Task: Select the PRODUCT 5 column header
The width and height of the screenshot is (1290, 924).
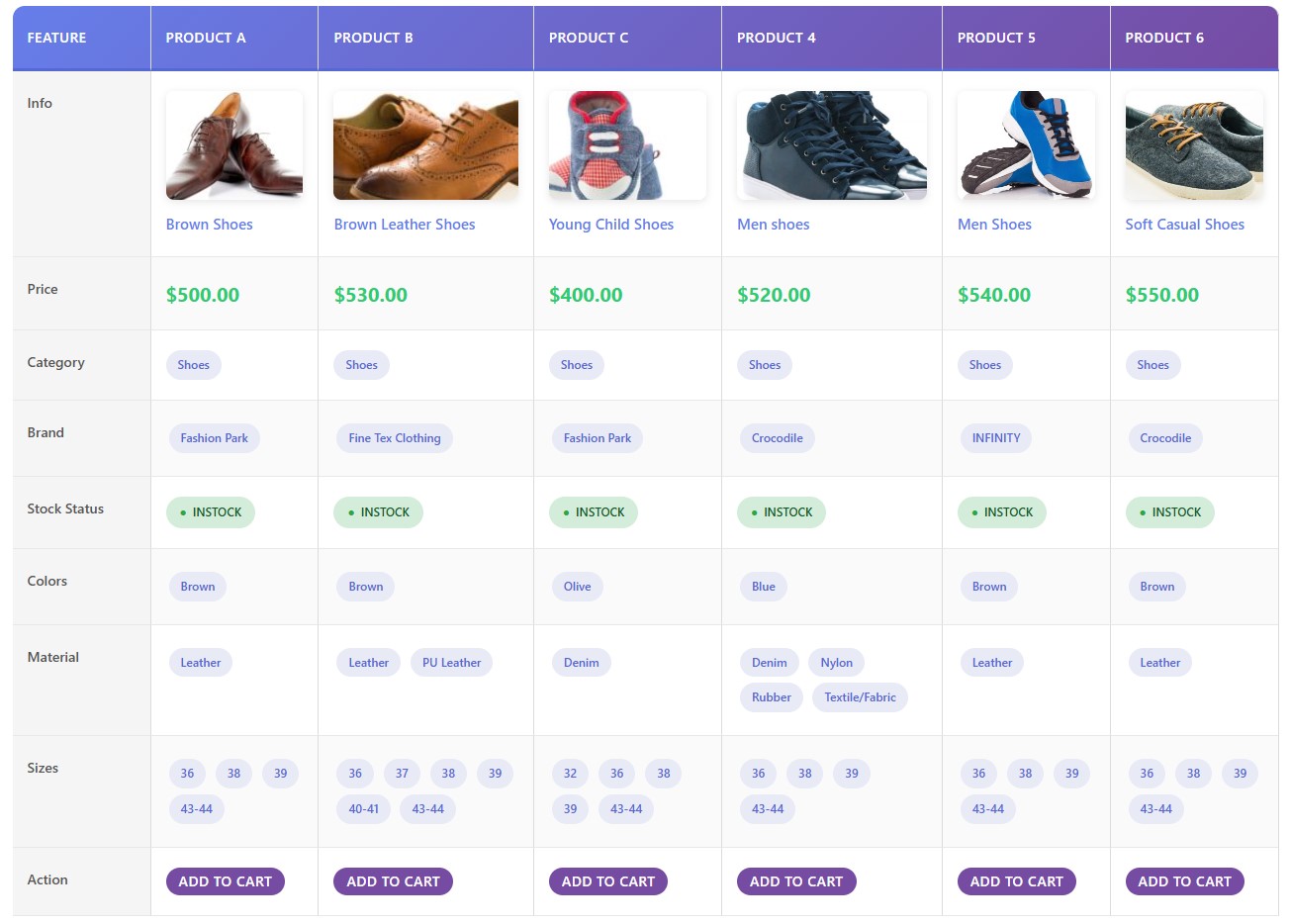Action: pyautogui.click(x=995, y=38)
